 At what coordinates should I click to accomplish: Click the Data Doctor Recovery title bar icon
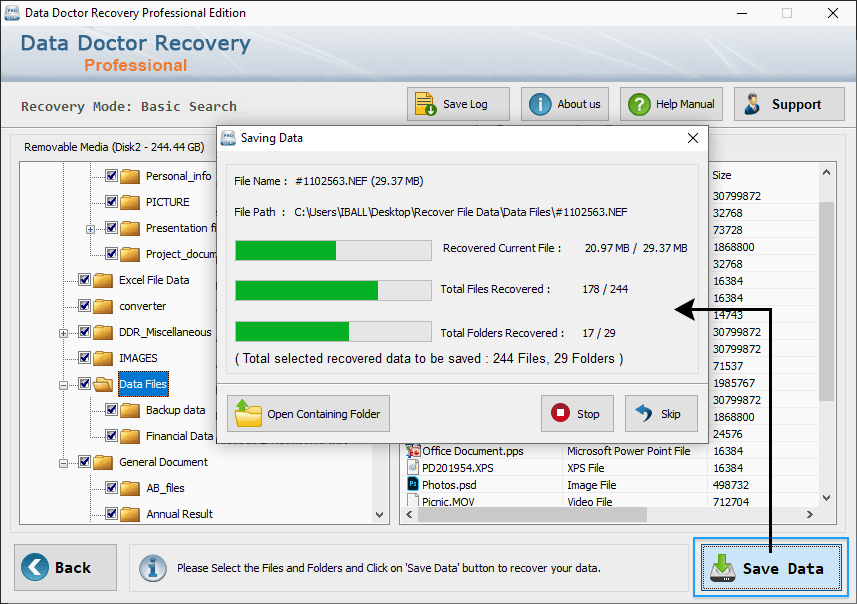[12, 13]
